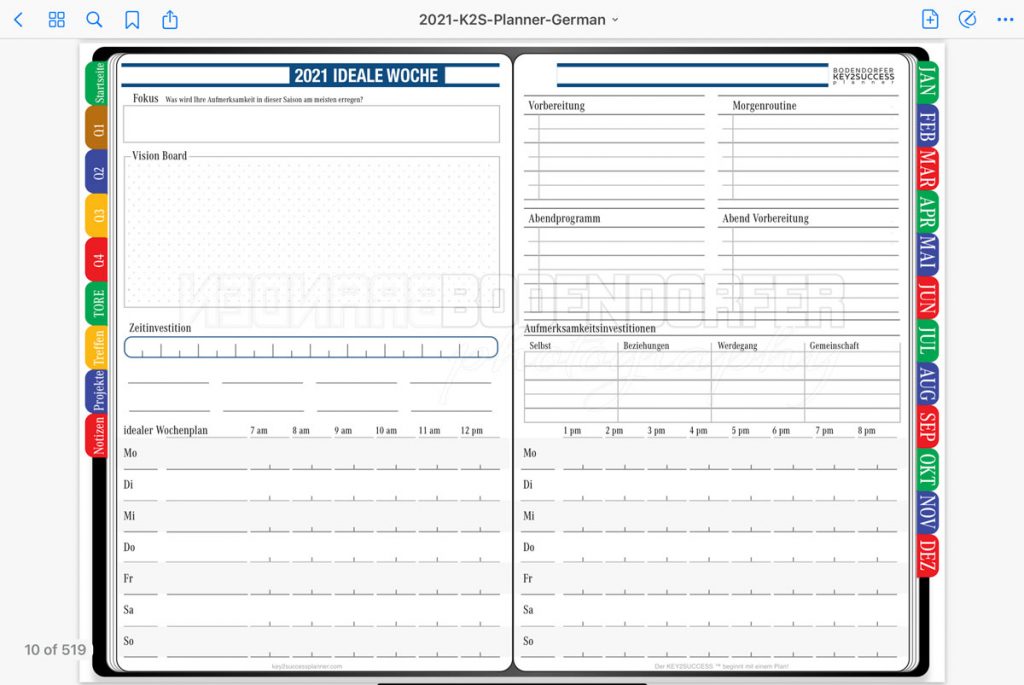Bookmark this page
This screenshot has width=1024, height=685.
[132, 20]
